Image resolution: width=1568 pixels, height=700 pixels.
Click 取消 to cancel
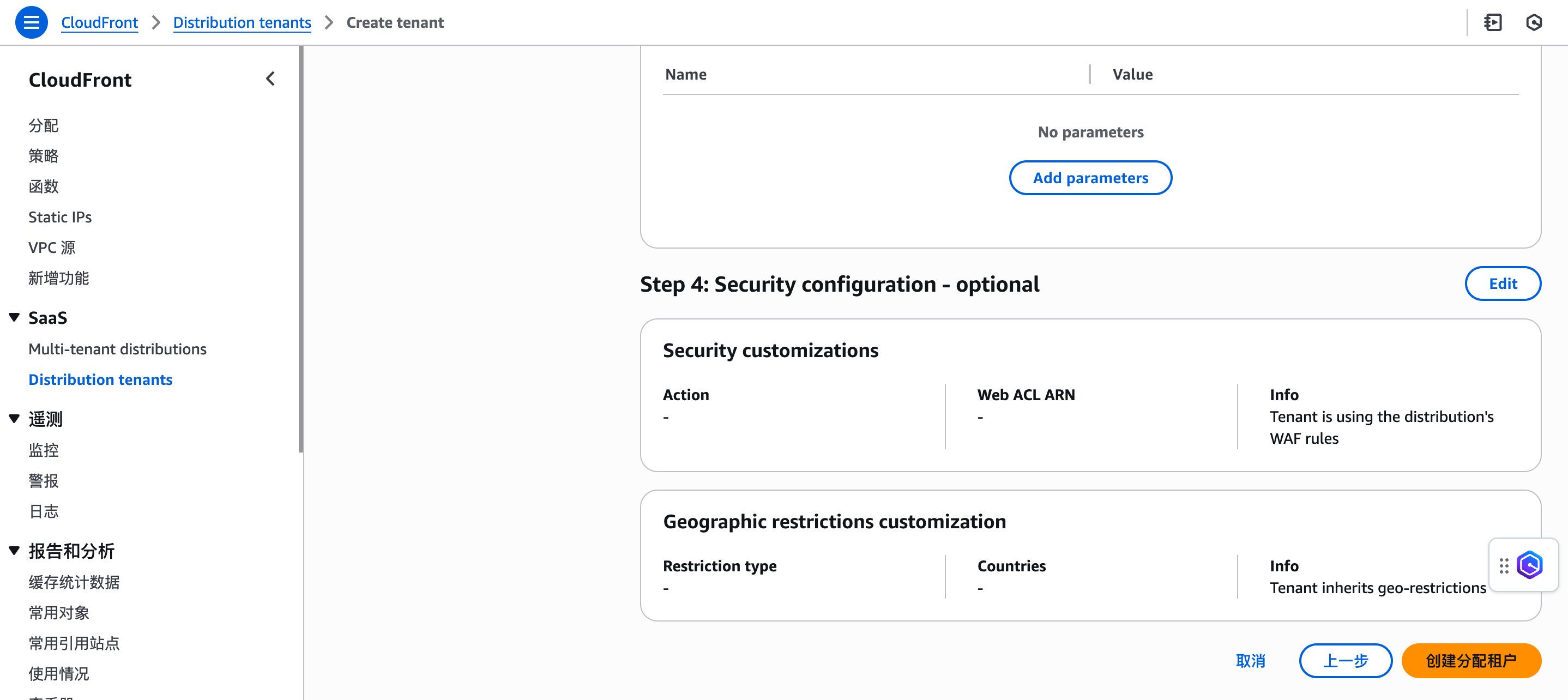tap(1250, 660)
